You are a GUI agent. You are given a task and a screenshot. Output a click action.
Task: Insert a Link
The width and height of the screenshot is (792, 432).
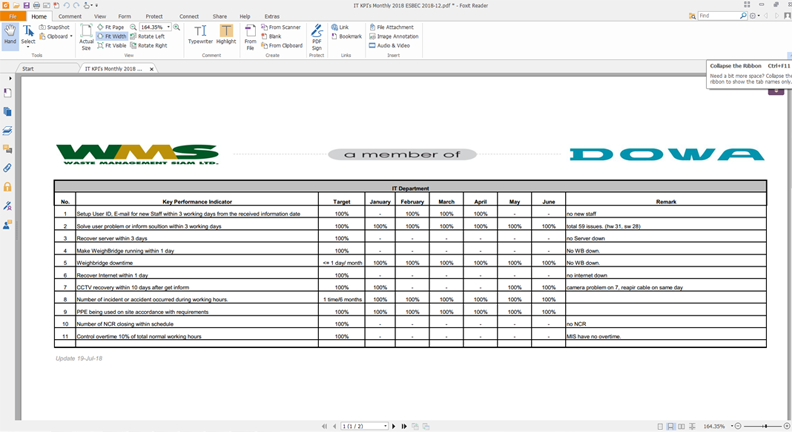click(340, 27)
